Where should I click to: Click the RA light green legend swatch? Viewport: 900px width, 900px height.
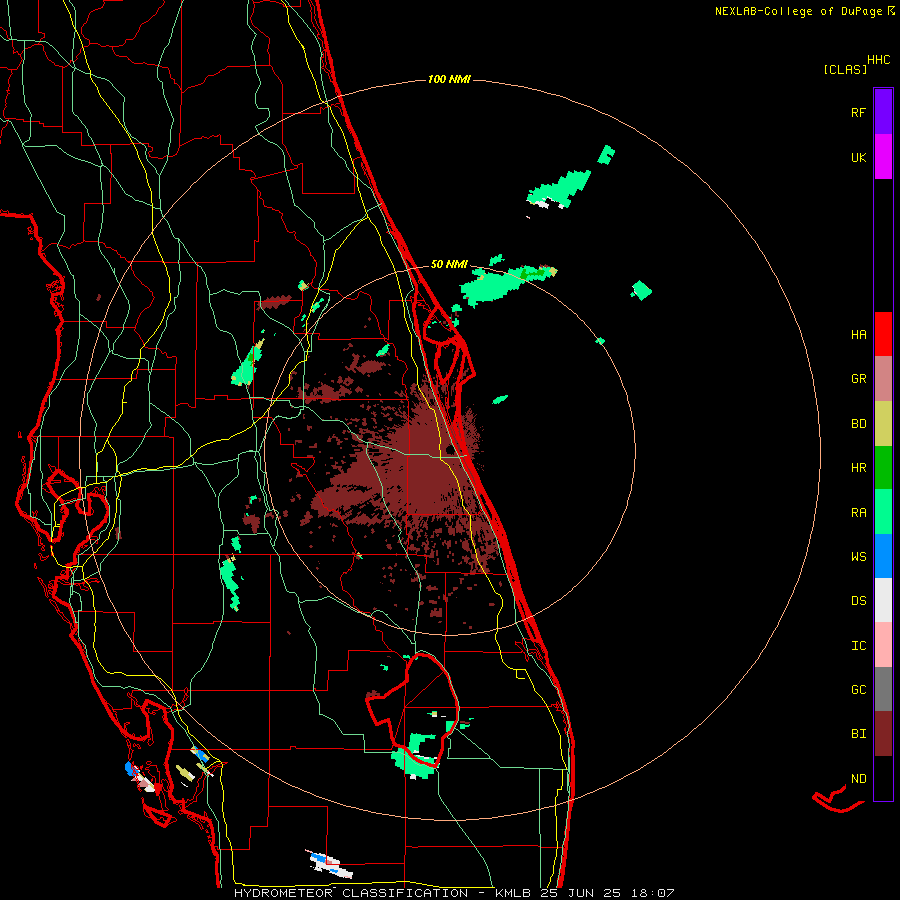click(x=883, y=512)
